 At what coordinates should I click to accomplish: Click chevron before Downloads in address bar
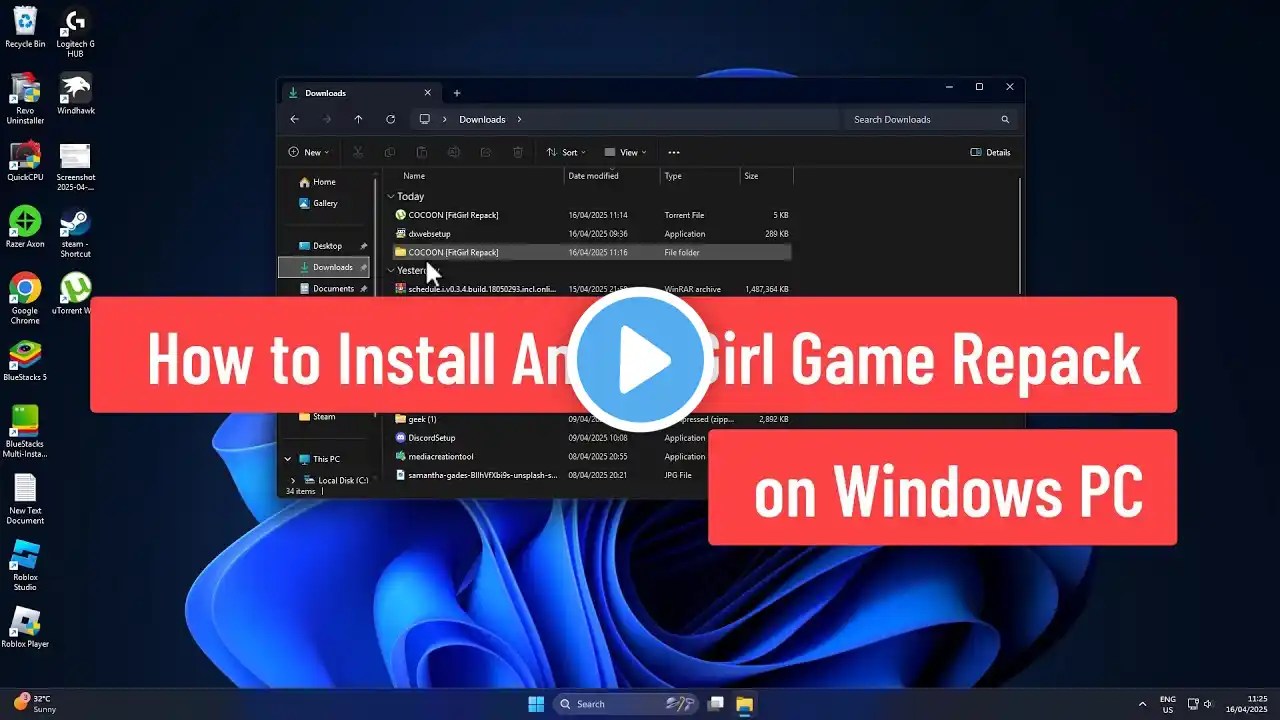[x=445, y=119]
